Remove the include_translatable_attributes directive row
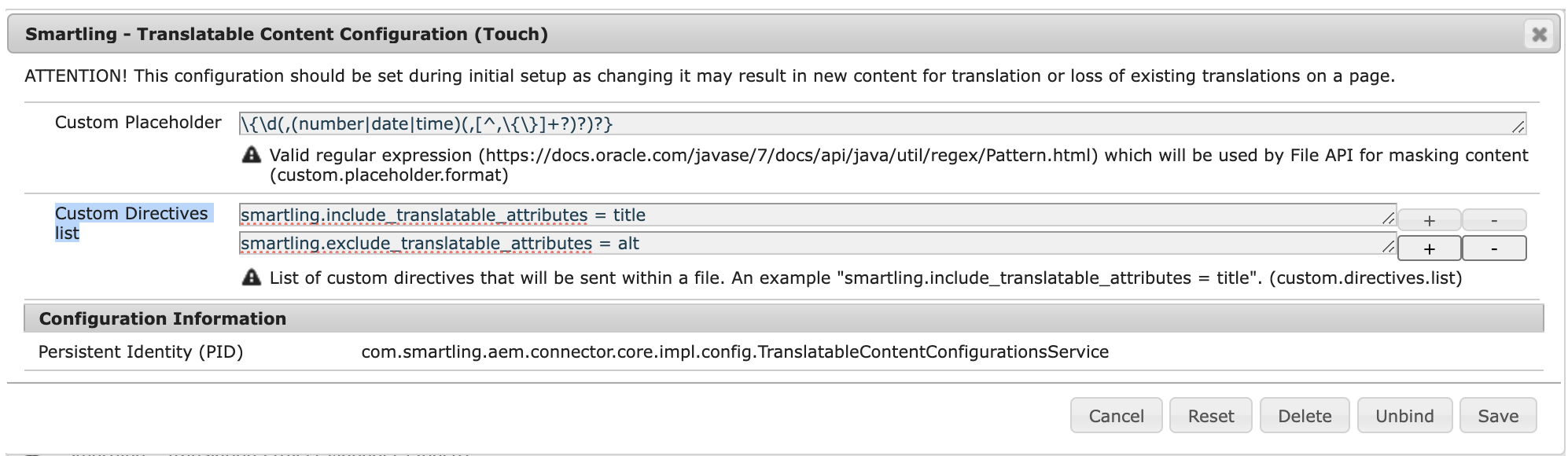This screenshot has height=456, width=1568. 1494,220
